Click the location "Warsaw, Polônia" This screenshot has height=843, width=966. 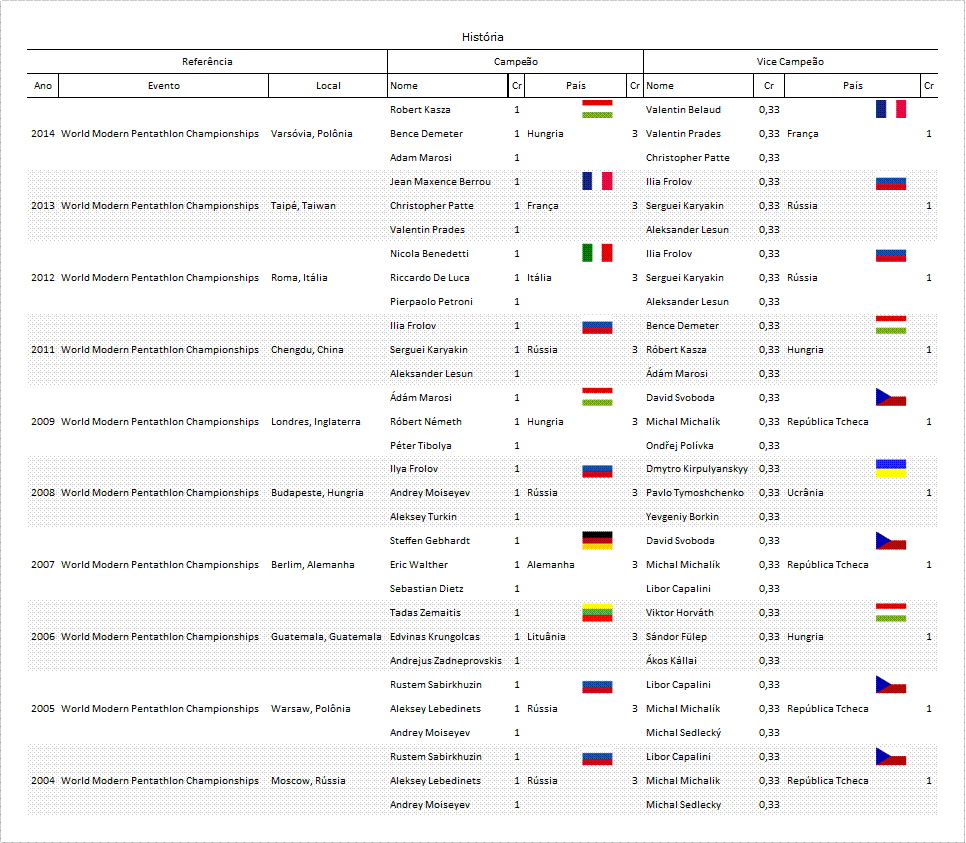pos(311,709)
